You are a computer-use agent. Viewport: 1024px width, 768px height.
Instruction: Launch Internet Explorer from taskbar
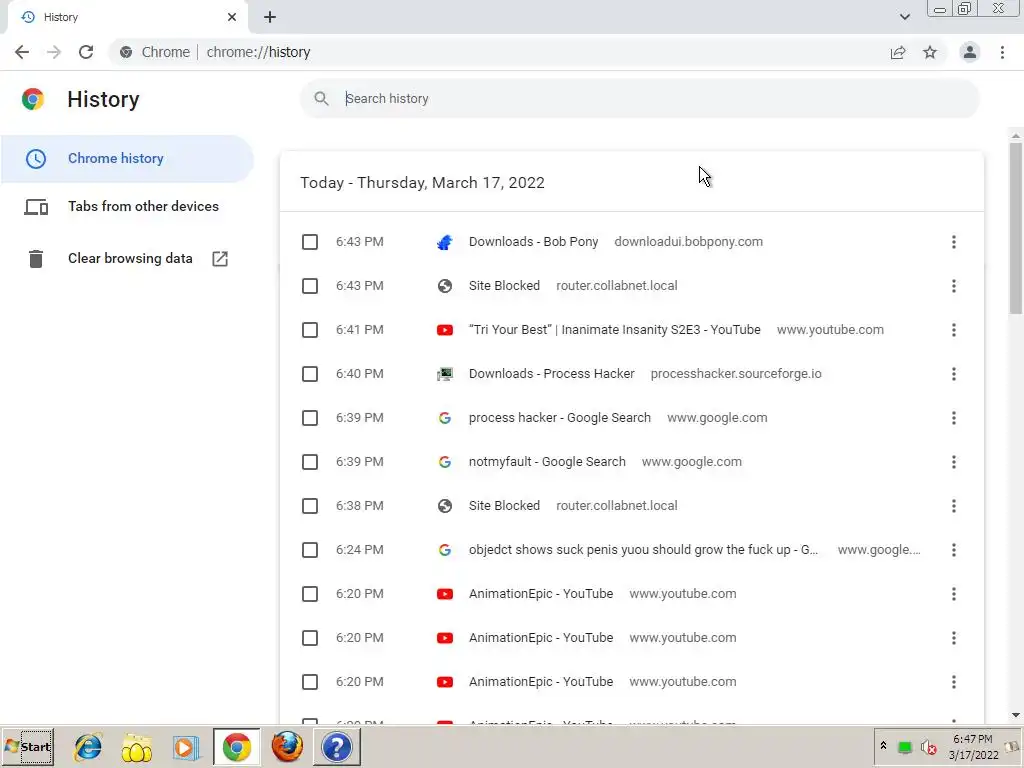pyautogui.click(x=88, y=748)
